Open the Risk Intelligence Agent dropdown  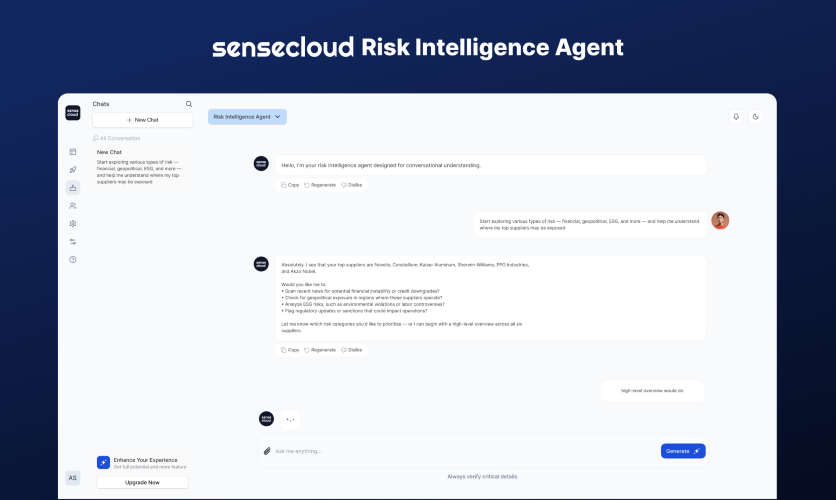[247, 117]
